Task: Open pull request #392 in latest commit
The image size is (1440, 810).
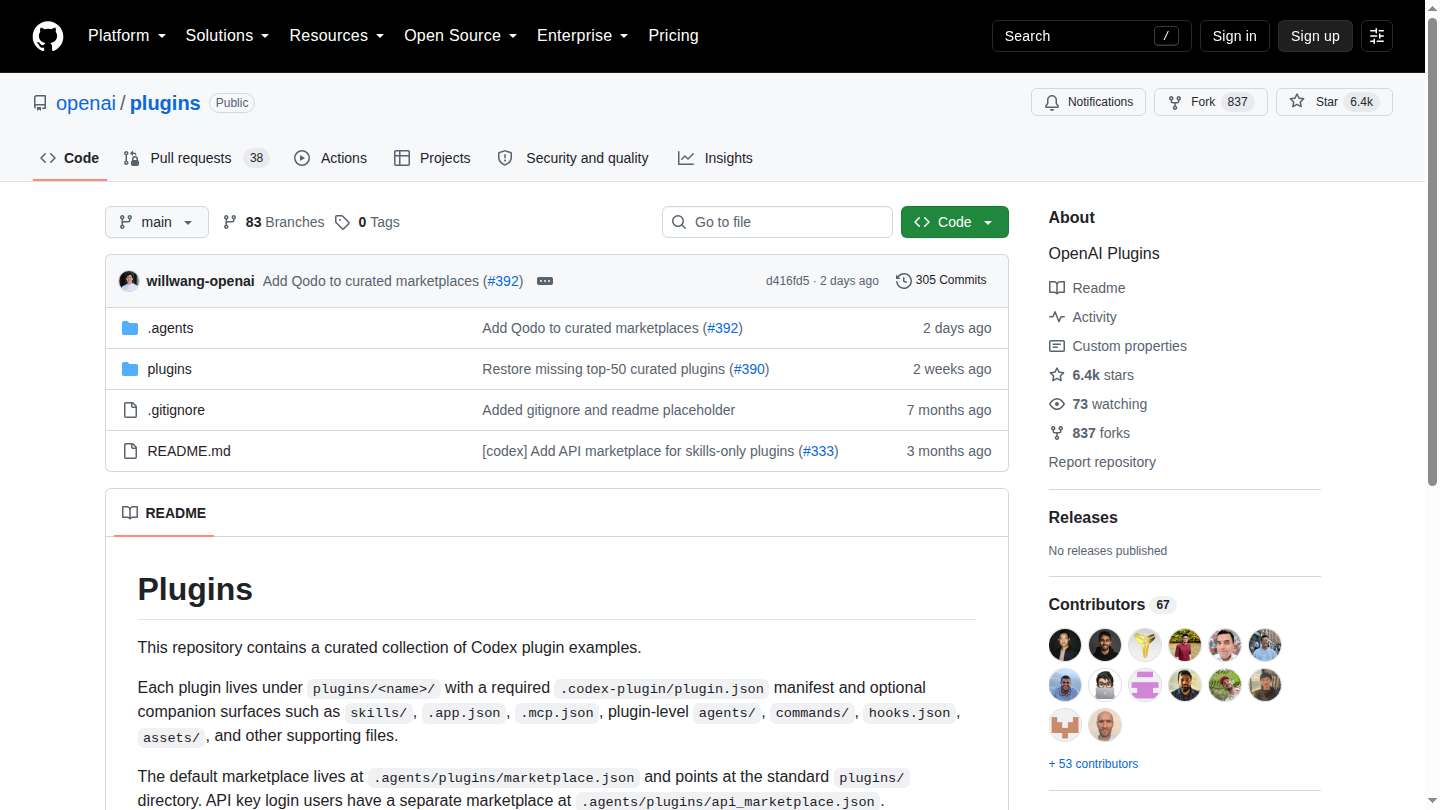Action: click(504, 281)
